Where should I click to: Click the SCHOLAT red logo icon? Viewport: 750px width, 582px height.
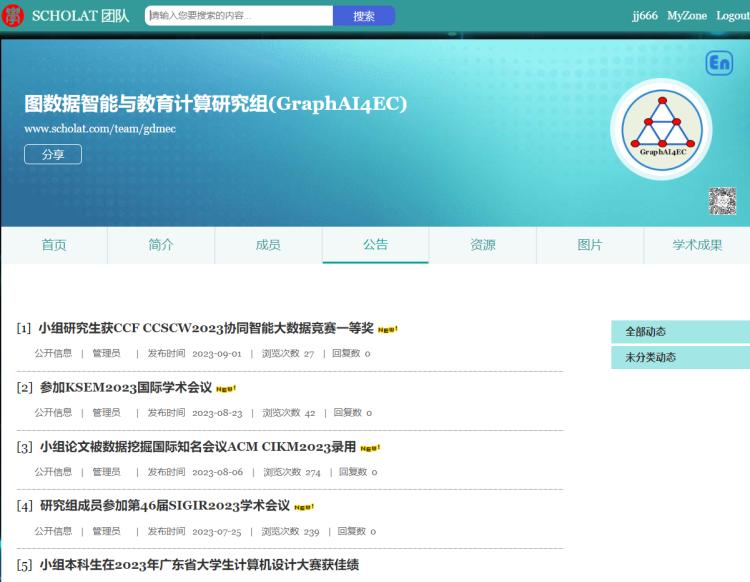[14, 15]
